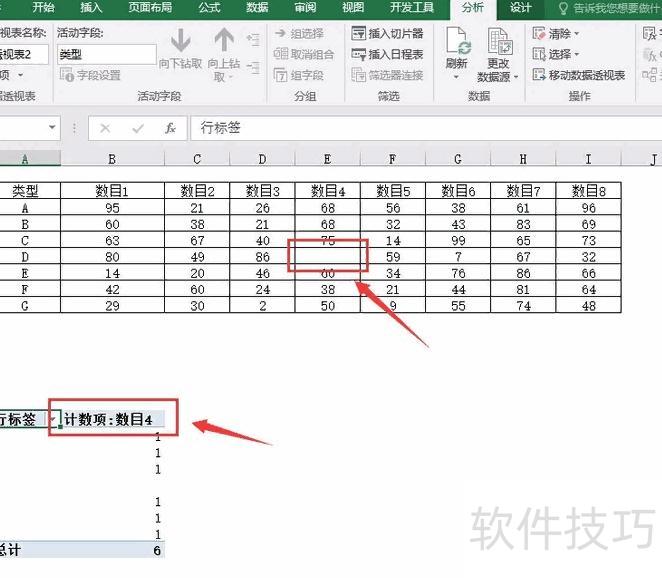The width and height of the screenshot is (662, 578).
Task: Click the PivotTable name input box
Action: pyautogui.click(x=23, y=54)
